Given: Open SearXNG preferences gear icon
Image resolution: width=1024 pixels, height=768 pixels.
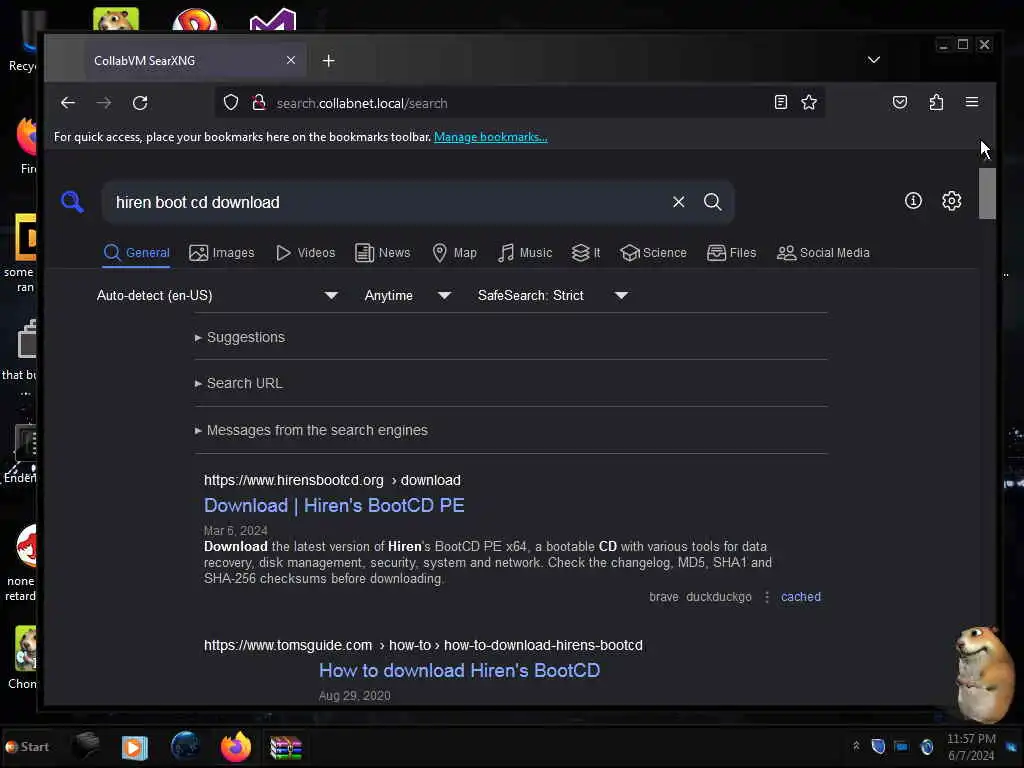Looking at the screenshot, I should pyautogui.click(x=952, y=200).
